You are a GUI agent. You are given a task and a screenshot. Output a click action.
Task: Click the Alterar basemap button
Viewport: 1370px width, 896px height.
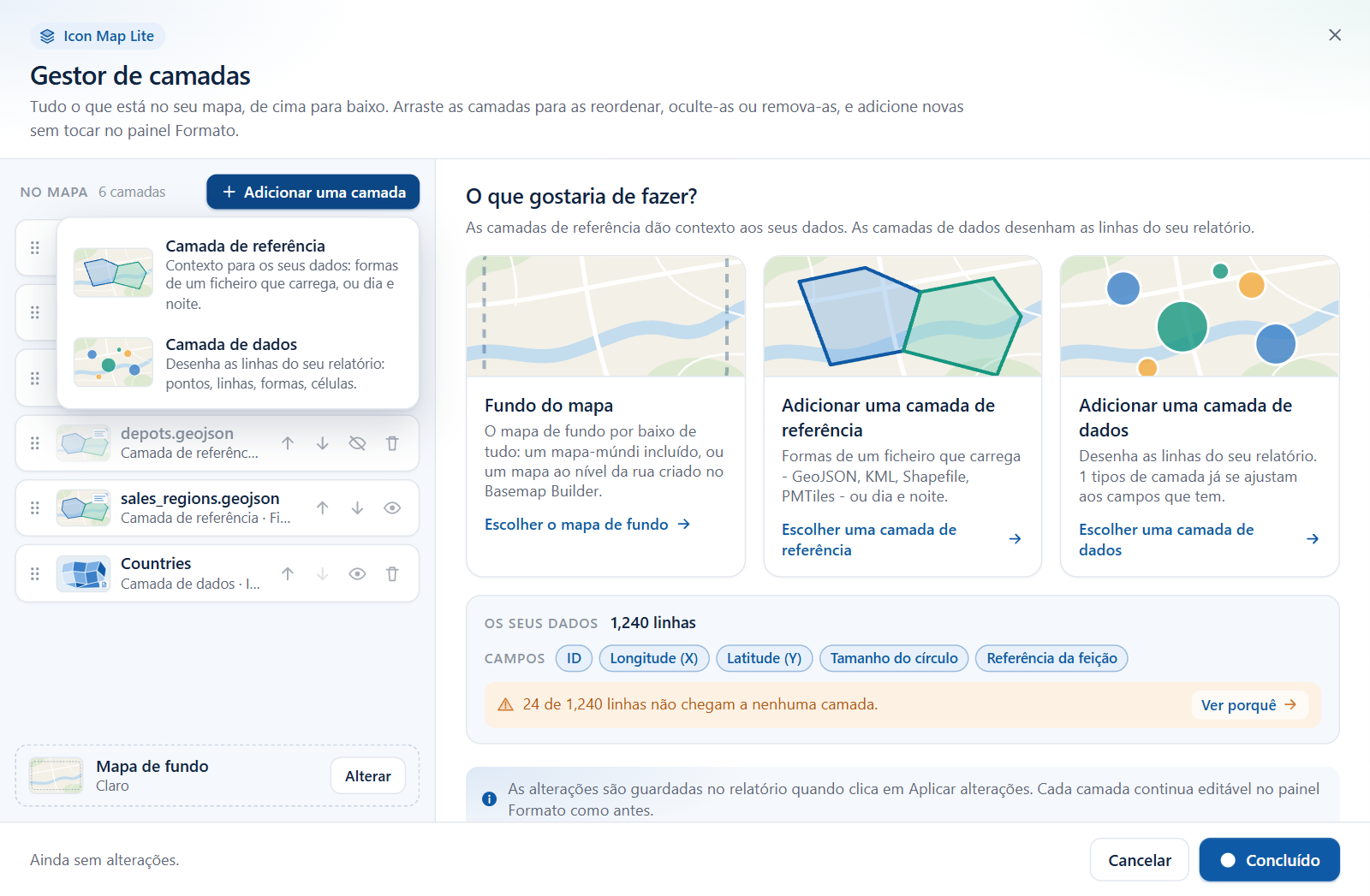[368, 776]
